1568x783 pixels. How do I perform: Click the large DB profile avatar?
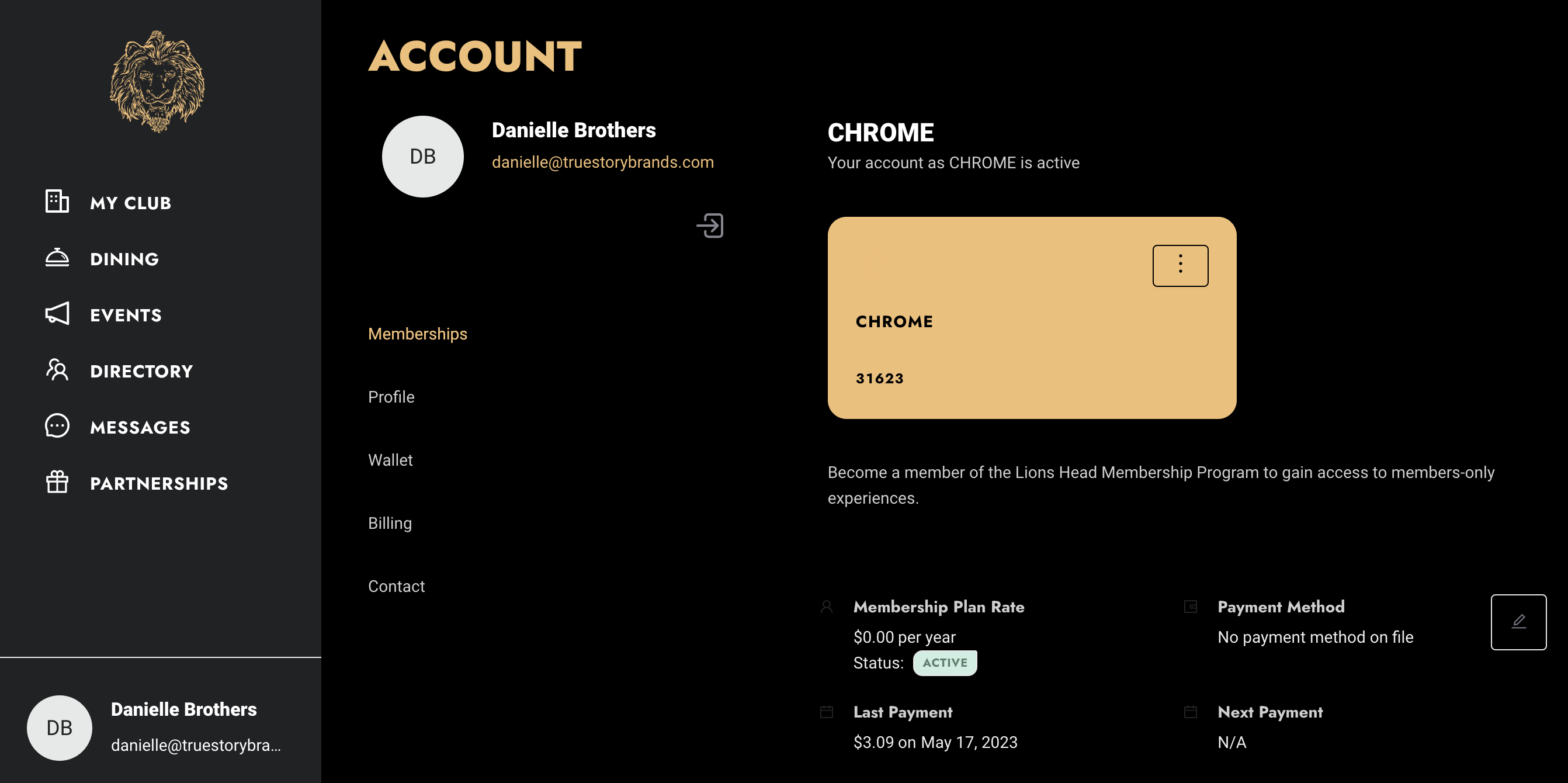(x=422, y=157)
